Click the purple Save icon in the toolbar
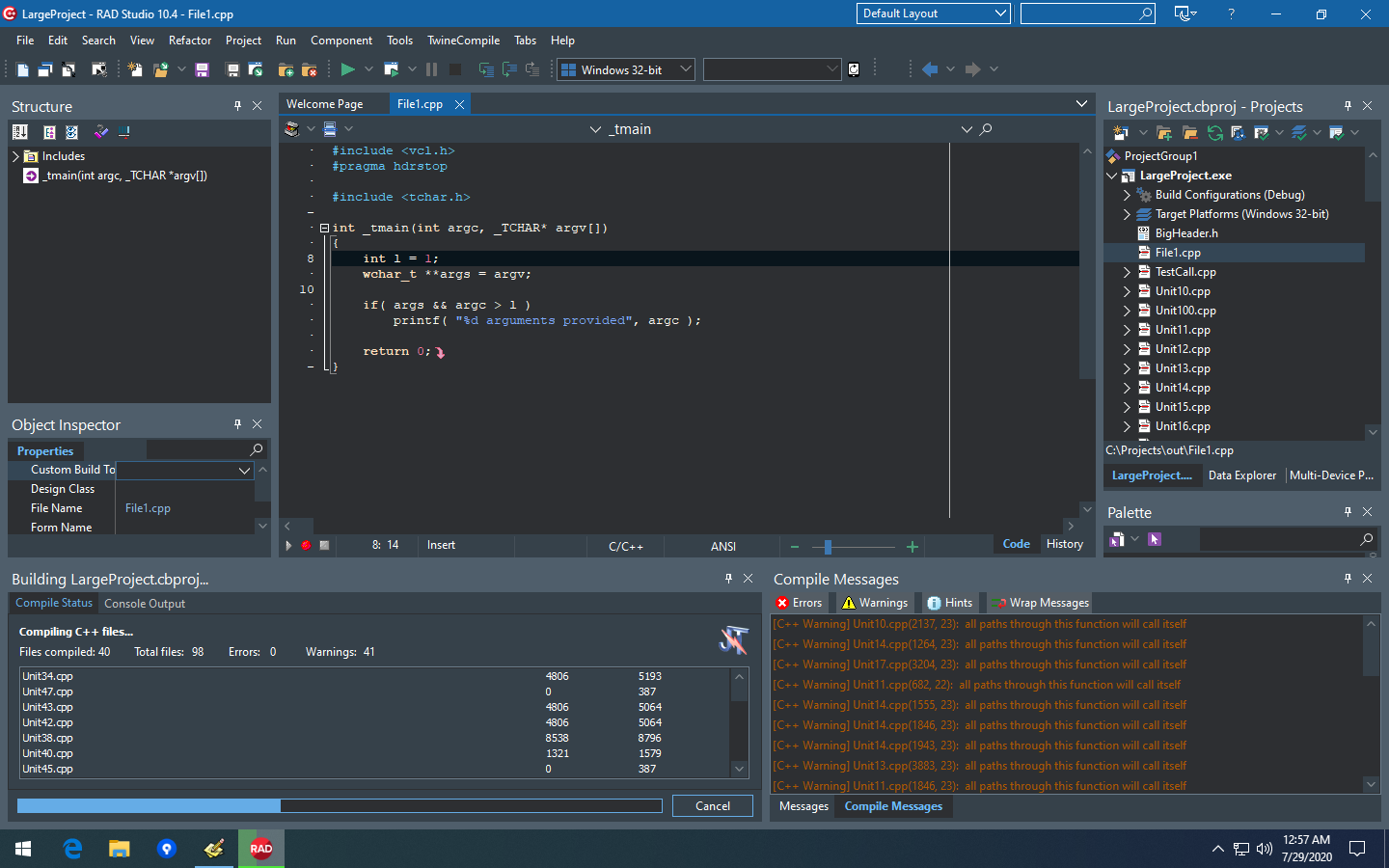 (202, 69)
